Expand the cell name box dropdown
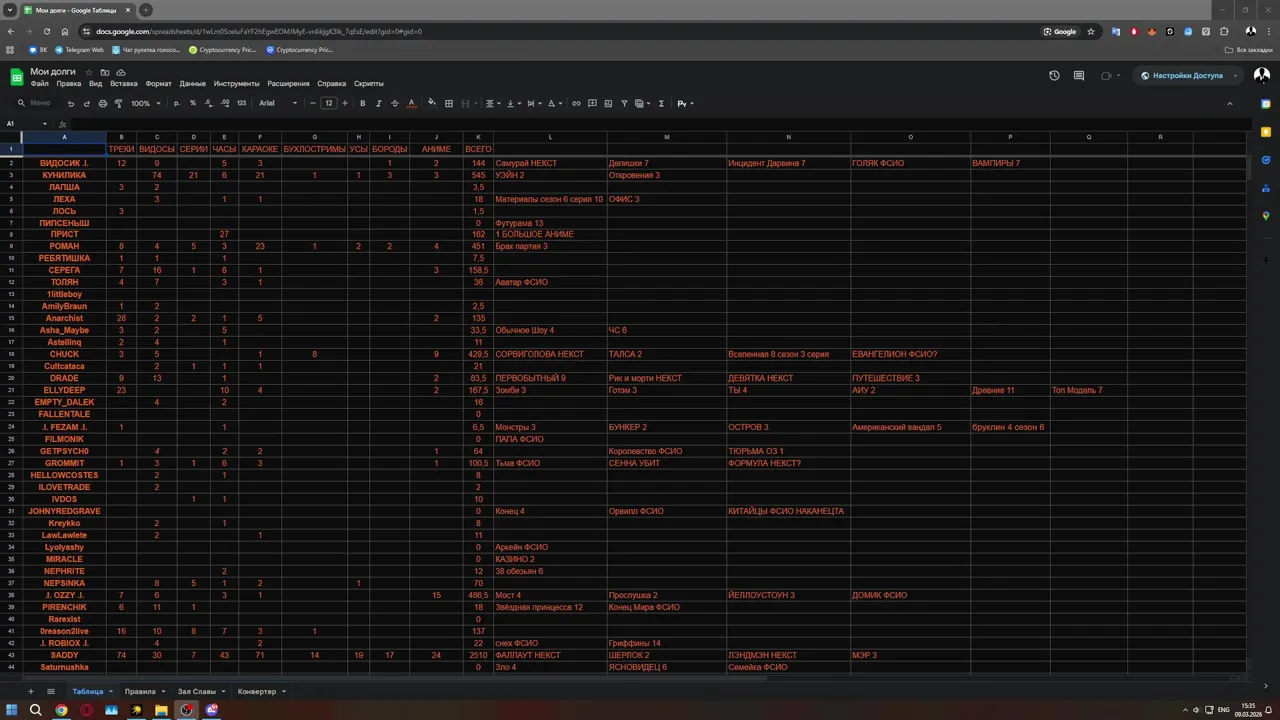Image resolution: width=1280 pixels, height=720 pixels. (45, 124)
